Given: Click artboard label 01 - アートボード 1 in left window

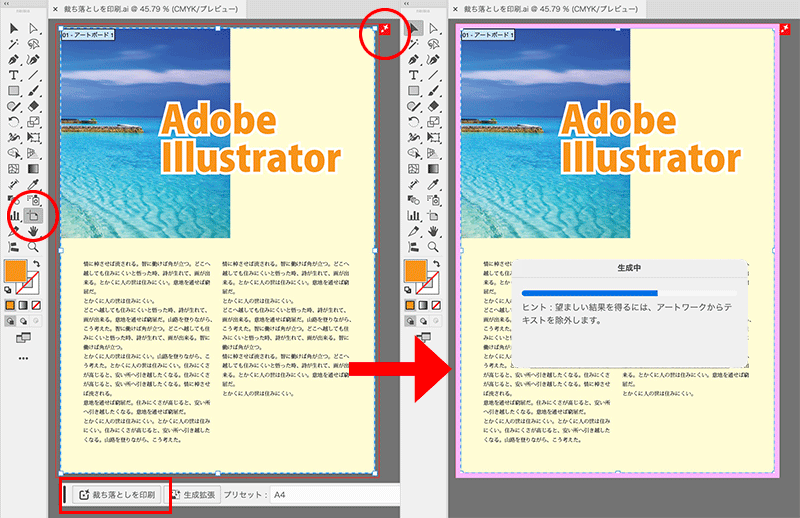Looking at the screenshot, I should point(88,35).
